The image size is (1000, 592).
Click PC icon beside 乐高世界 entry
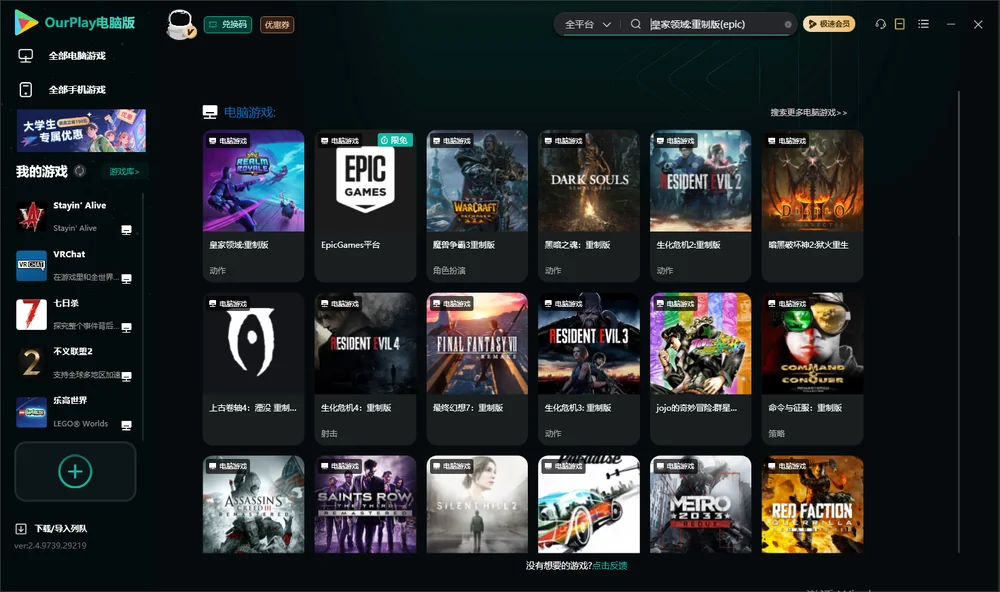pos(126,425)
